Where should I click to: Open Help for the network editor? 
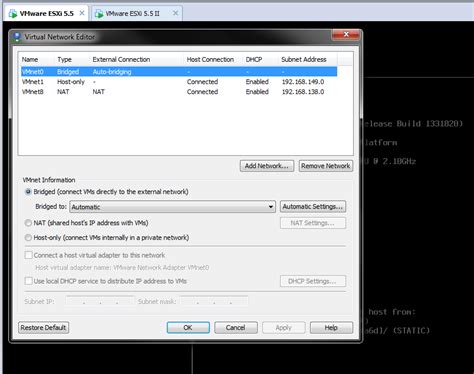(x=331, y=328)
